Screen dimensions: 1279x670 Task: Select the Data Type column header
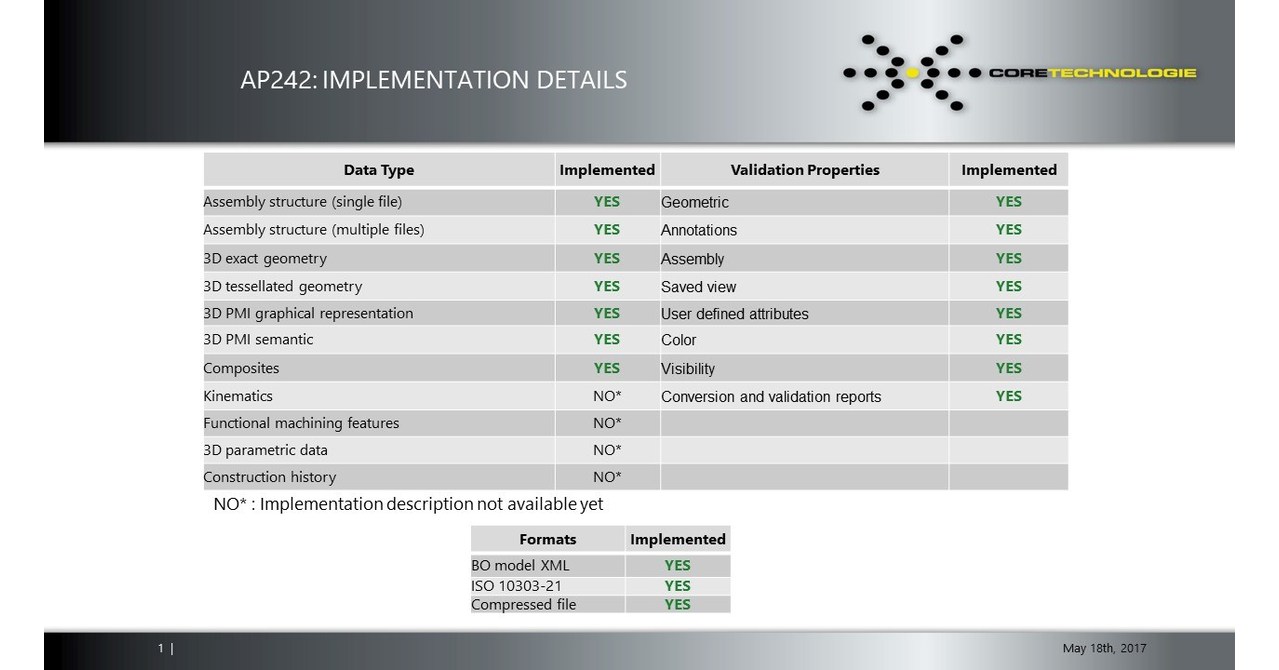click(x=378, y=169)
